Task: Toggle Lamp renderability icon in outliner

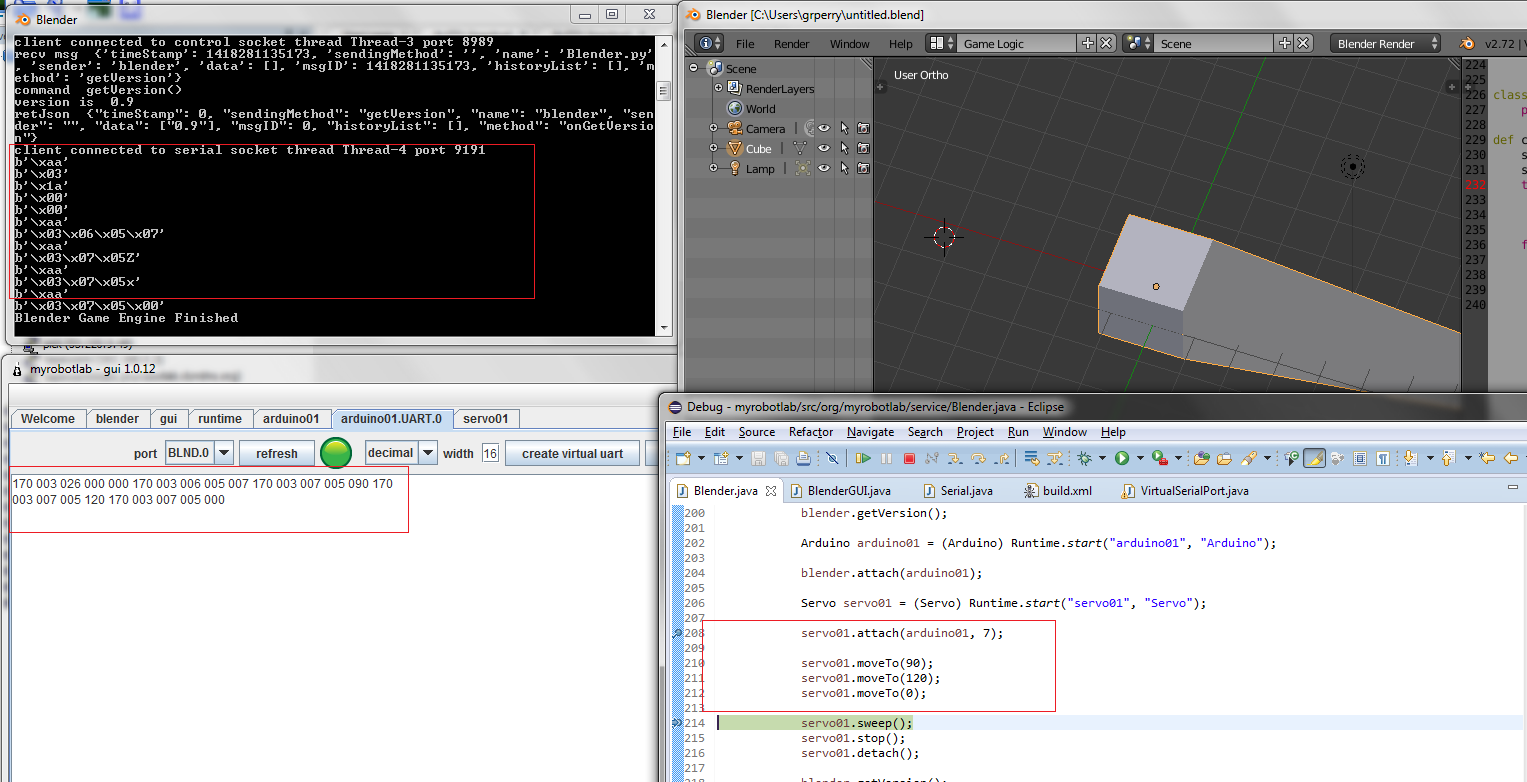Action: pos(863,168)
